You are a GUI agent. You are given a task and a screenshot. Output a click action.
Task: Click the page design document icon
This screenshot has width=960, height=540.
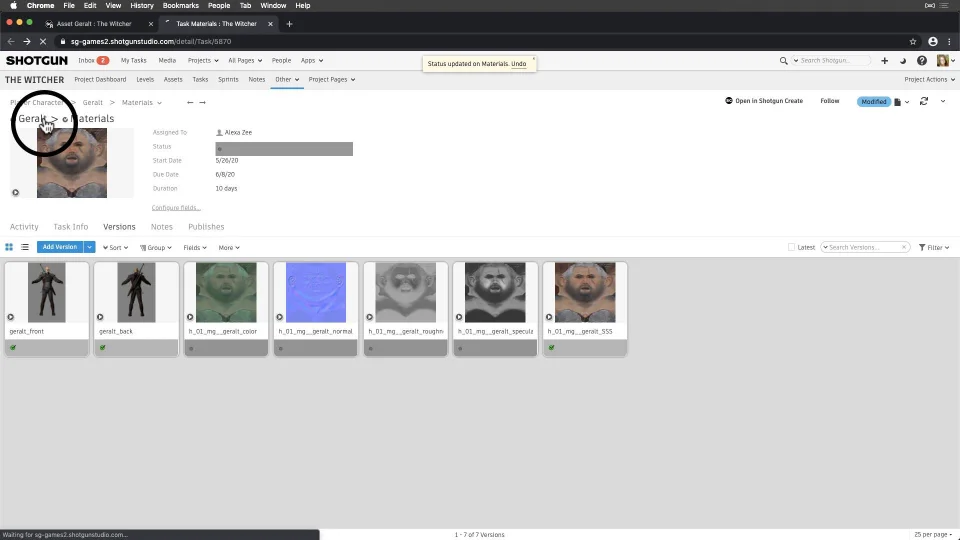[x=898, y=102]
